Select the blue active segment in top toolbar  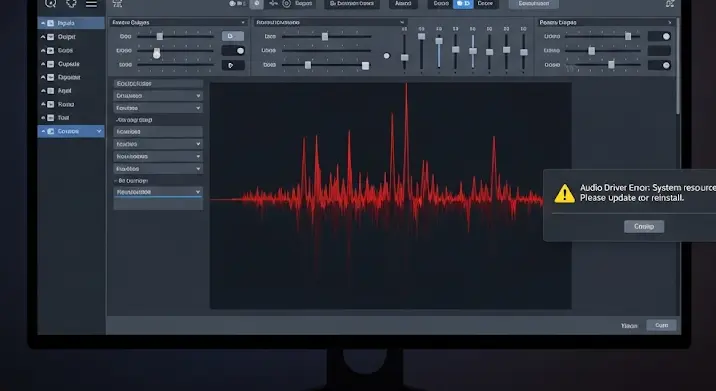(x=463, y=4)
